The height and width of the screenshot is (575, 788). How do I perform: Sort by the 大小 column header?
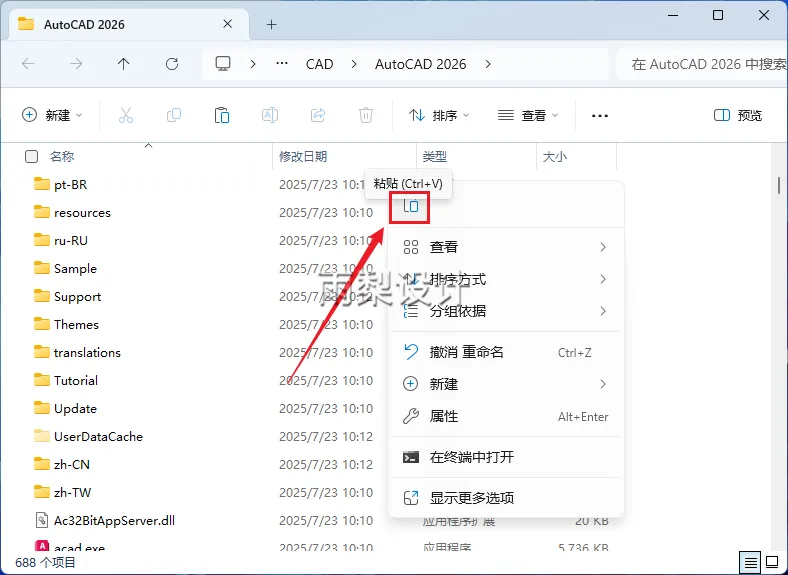click(x=555, y=157)
